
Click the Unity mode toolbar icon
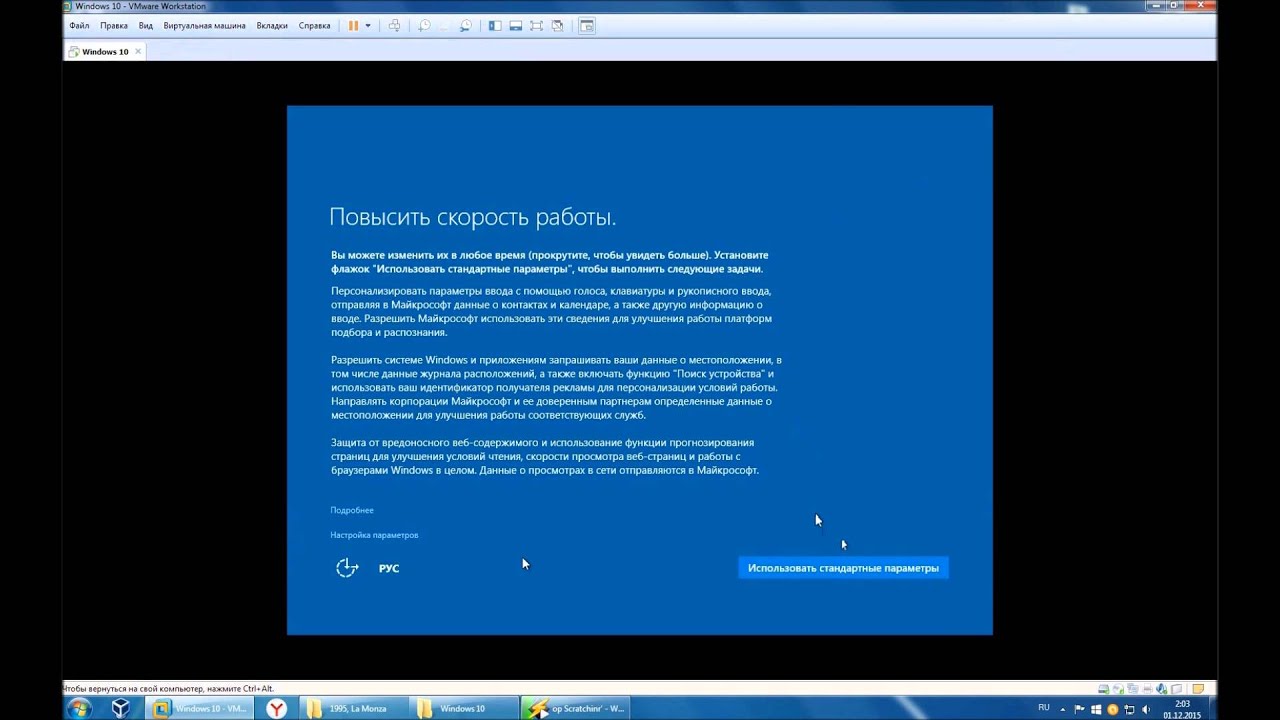click(x=557, y=25)
